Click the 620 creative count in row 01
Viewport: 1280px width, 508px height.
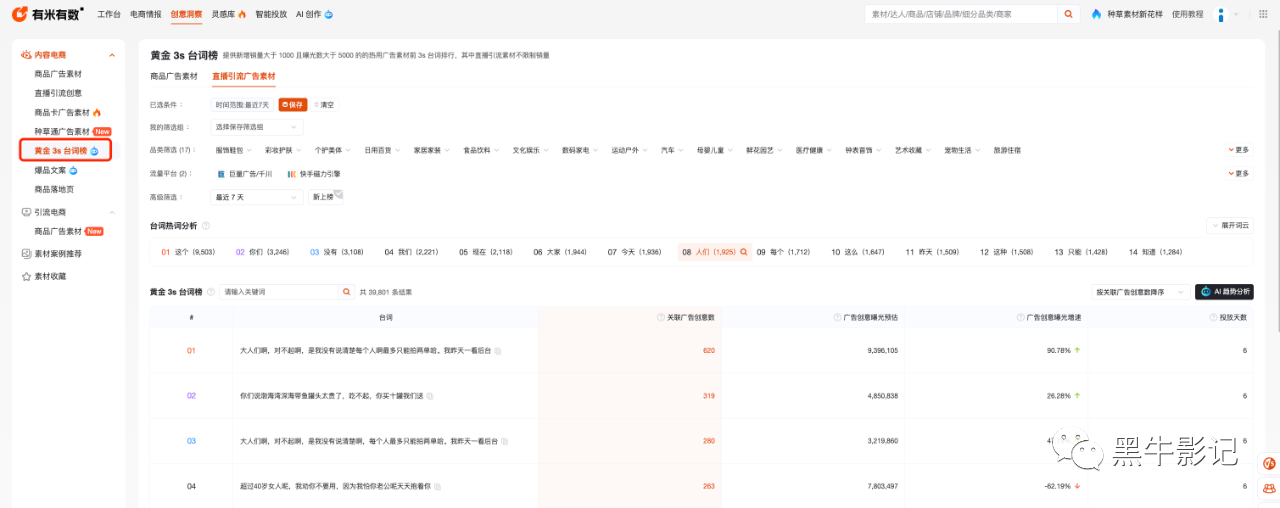click(x=708, y=351)
